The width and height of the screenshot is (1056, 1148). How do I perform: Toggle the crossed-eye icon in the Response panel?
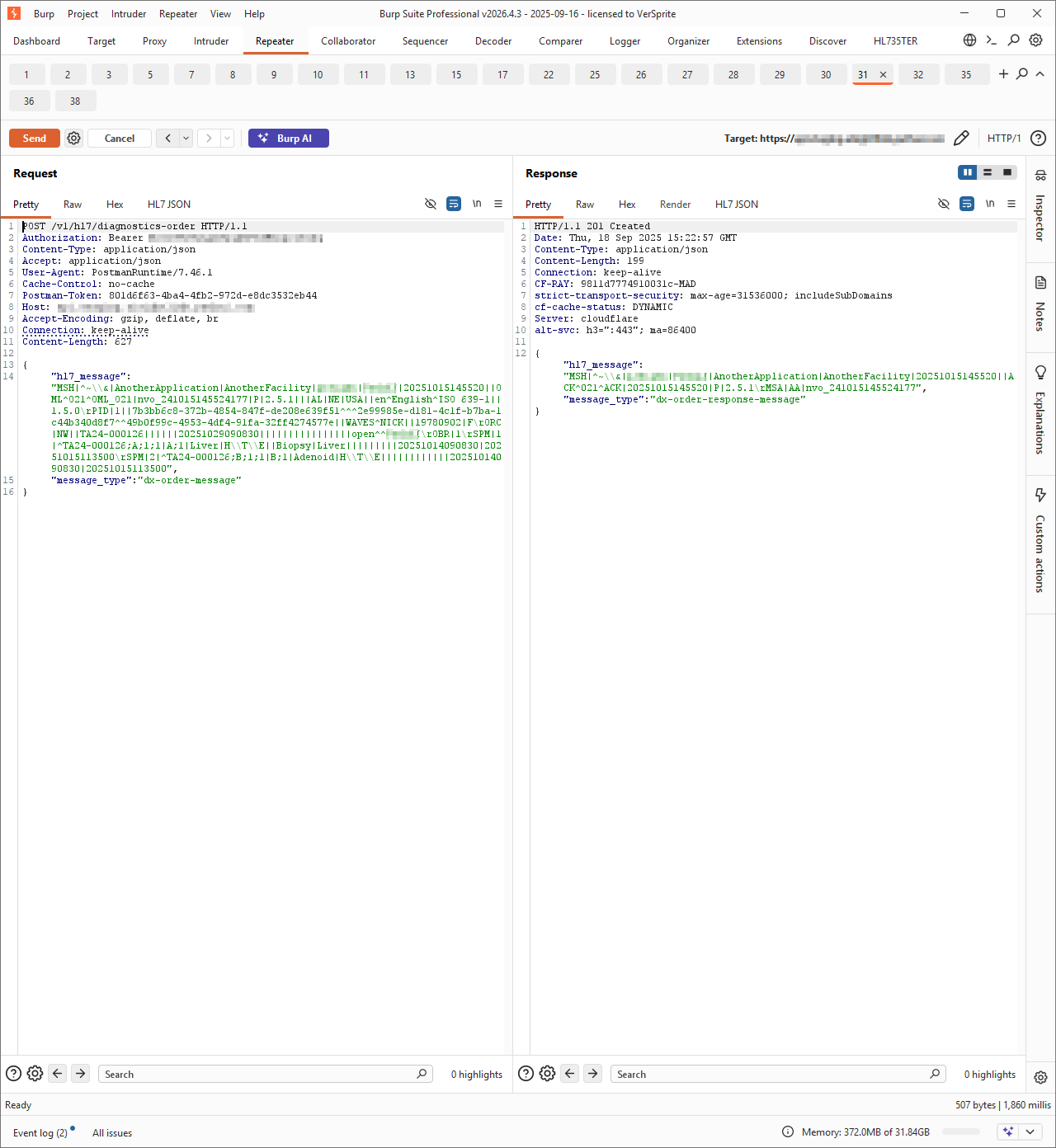tap(944, 204)
